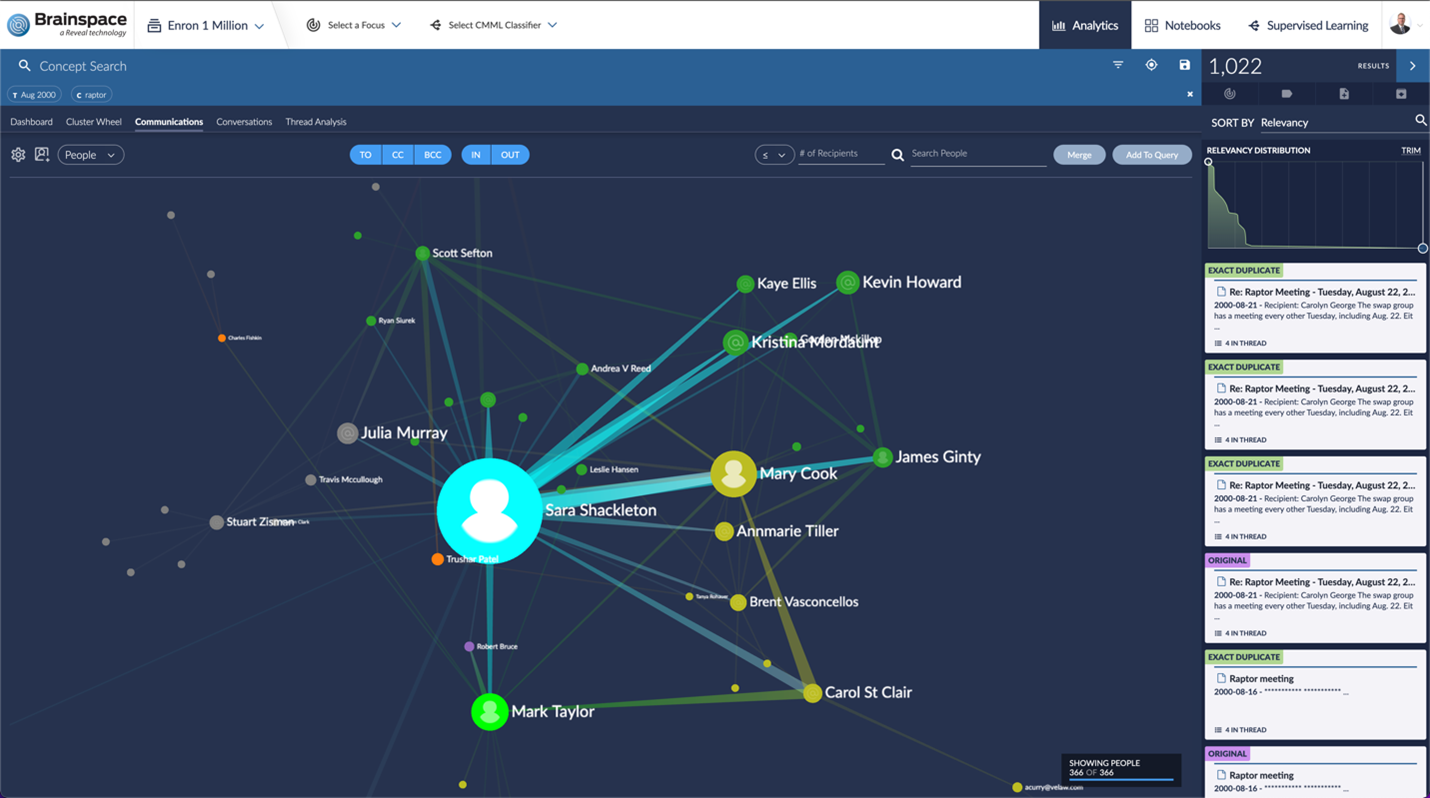Screen dimensions: 1430x798
Task: Open the ORIGINAL Re: Raptor Meeting result
Action: [1315, 598]
